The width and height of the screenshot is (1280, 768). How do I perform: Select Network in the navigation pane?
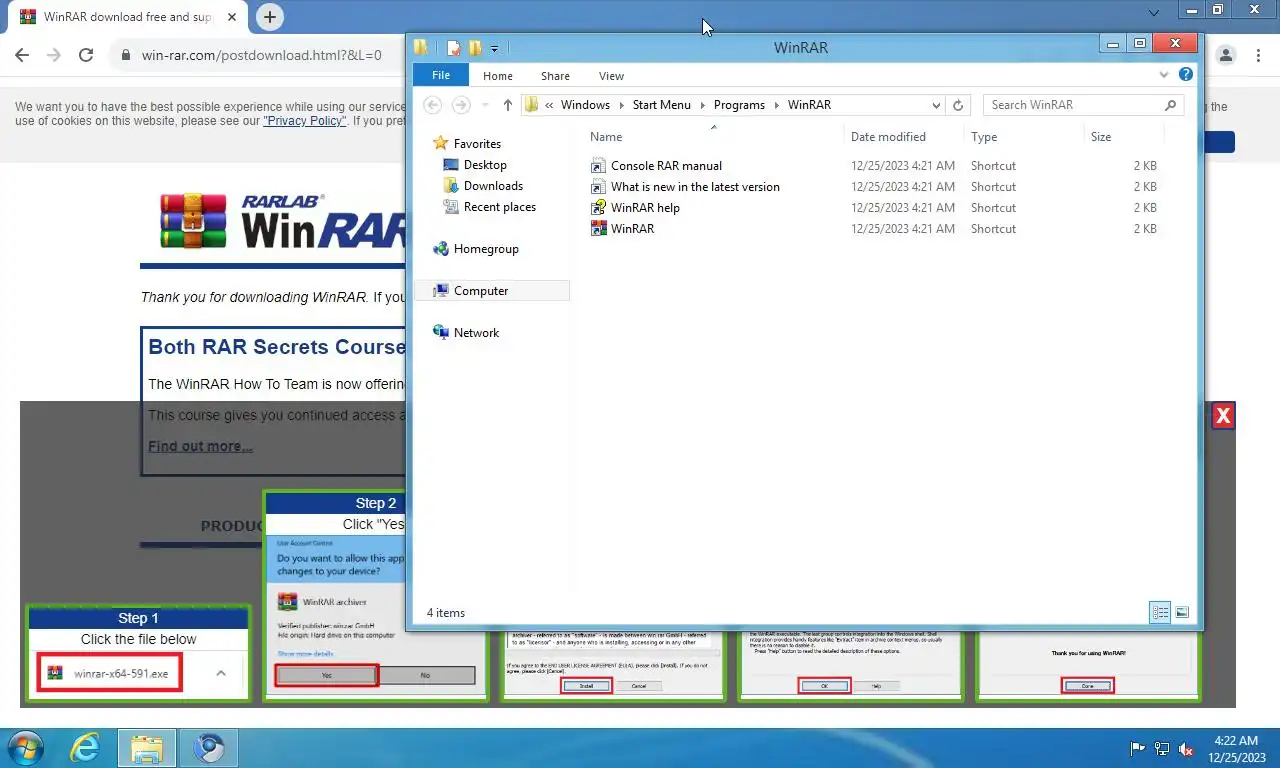(476, 333)
